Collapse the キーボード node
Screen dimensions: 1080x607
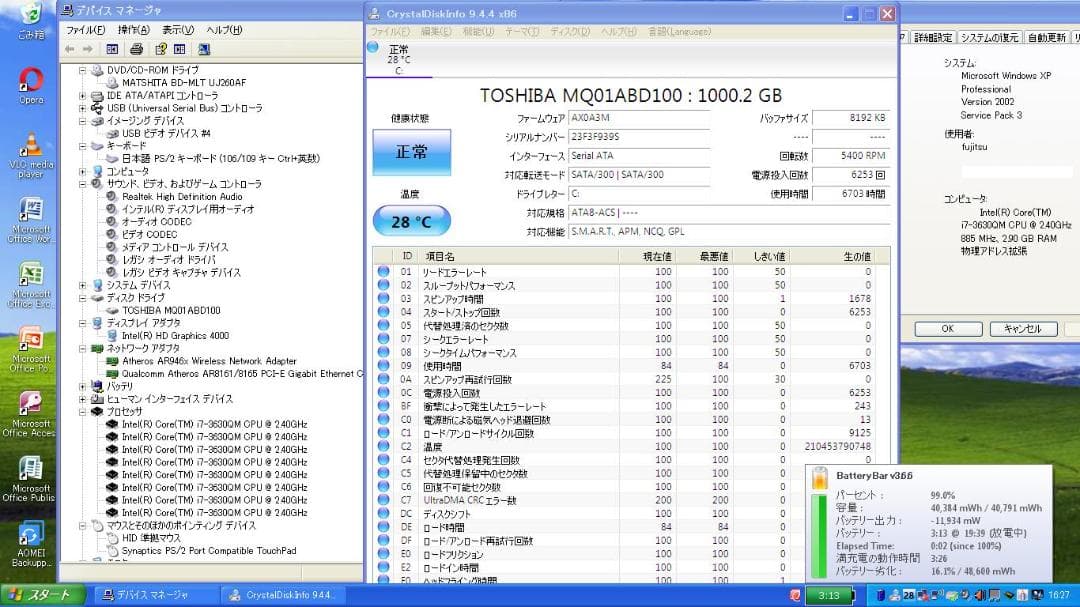[x=83, y=146]
